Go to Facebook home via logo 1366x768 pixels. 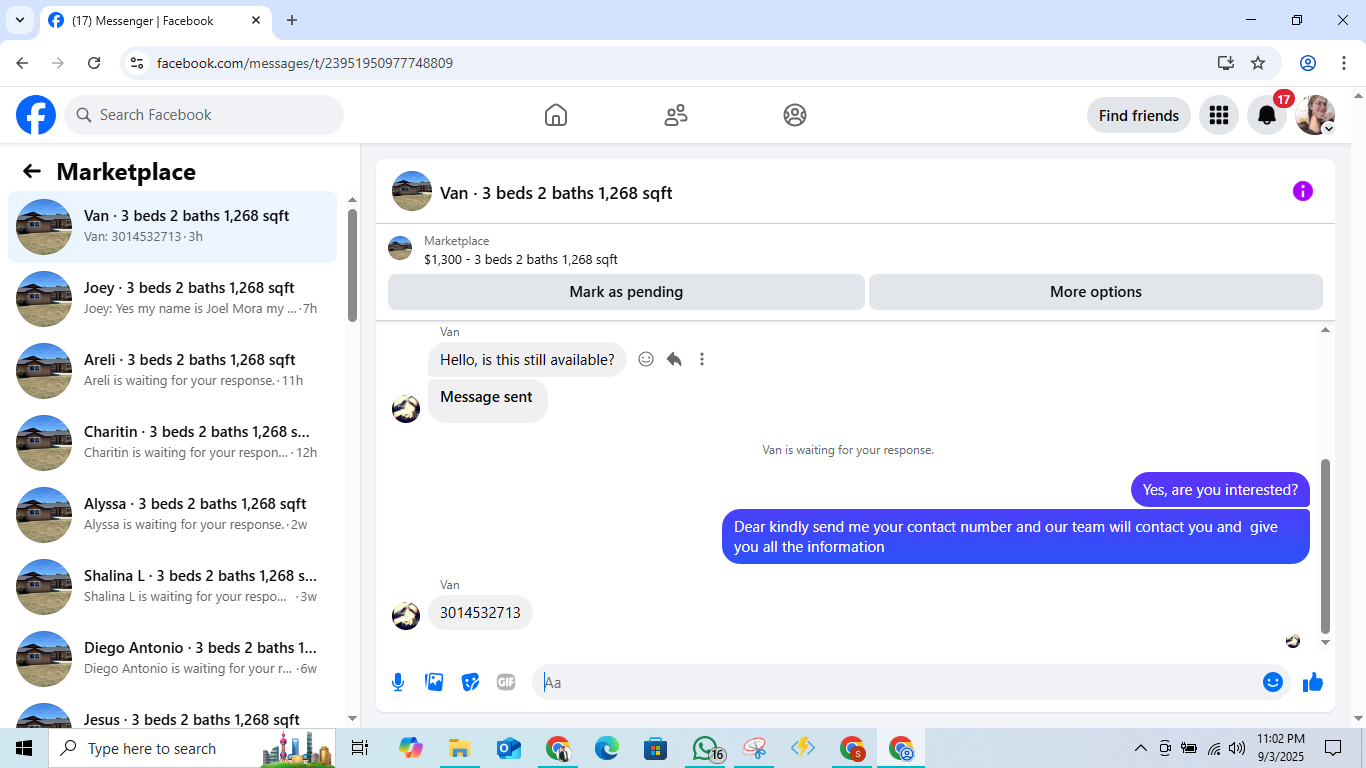coord(36,115)
